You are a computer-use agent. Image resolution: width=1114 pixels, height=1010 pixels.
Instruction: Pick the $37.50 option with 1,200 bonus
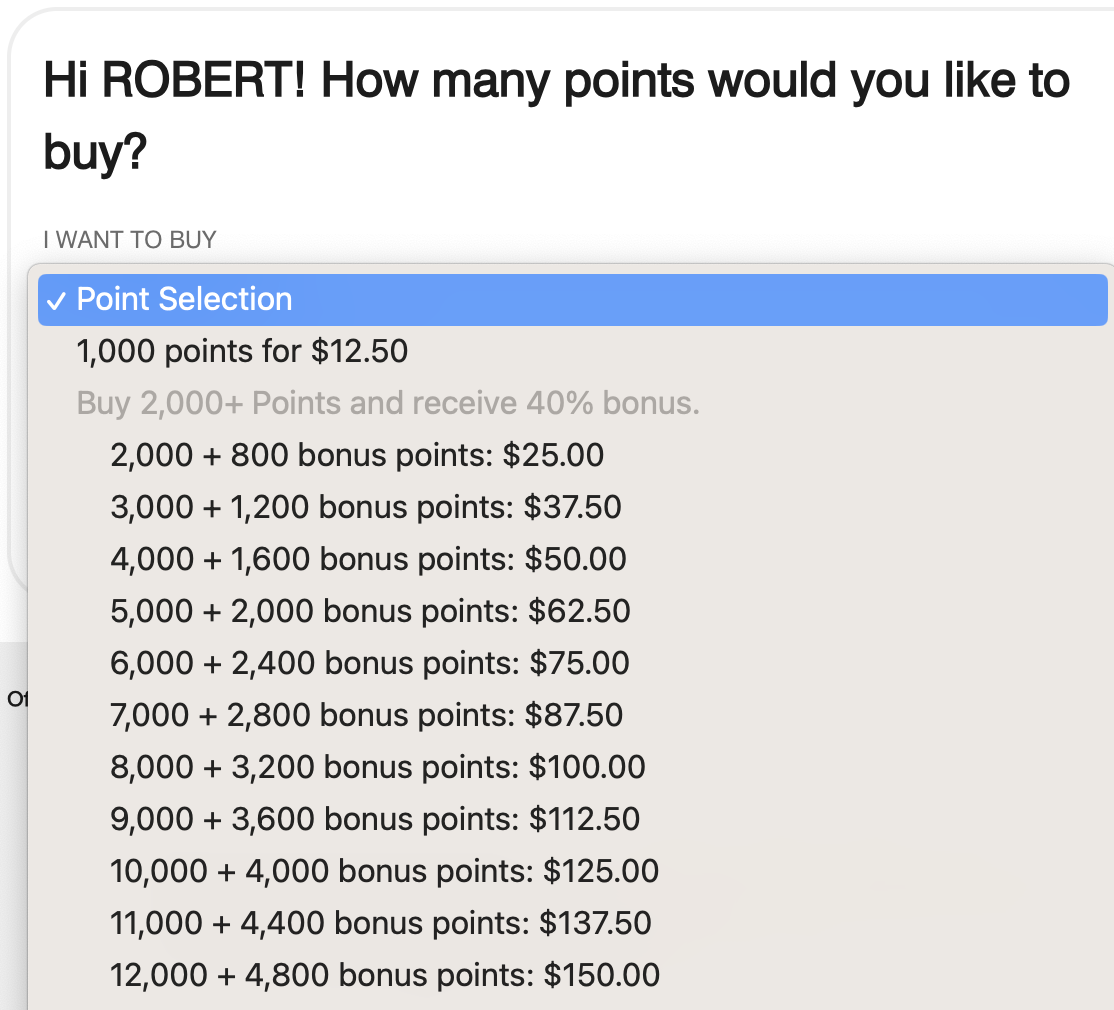(x=365, y=508)
